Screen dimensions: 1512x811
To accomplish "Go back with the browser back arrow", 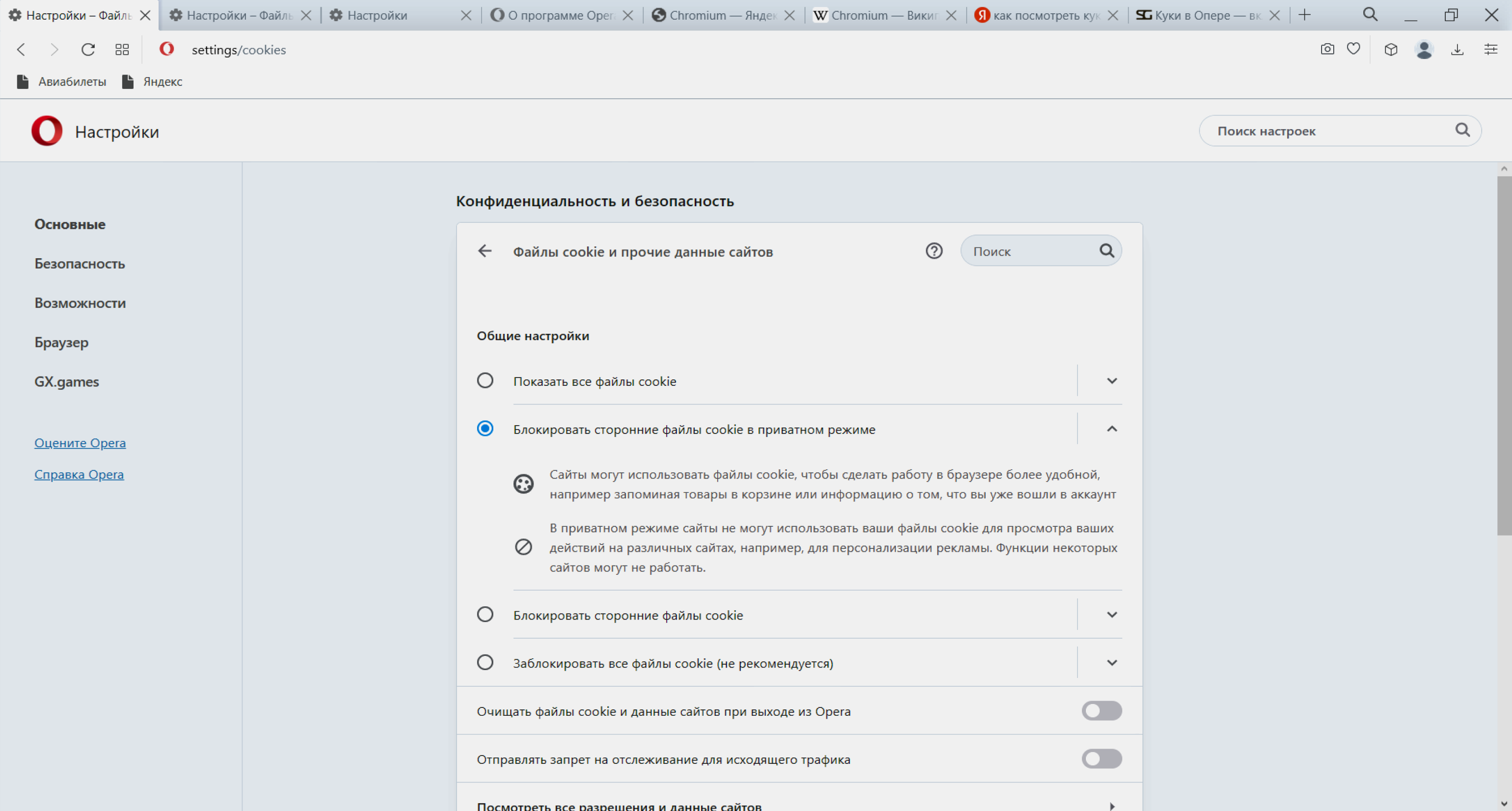I will [21, 50].
